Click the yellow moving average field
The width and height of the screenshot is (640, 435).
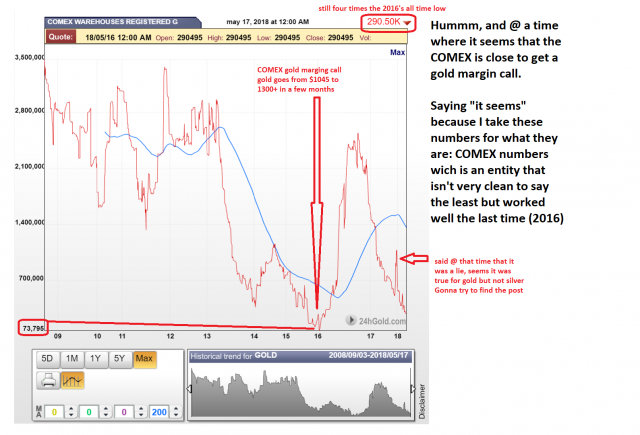[x=54, y=412]
